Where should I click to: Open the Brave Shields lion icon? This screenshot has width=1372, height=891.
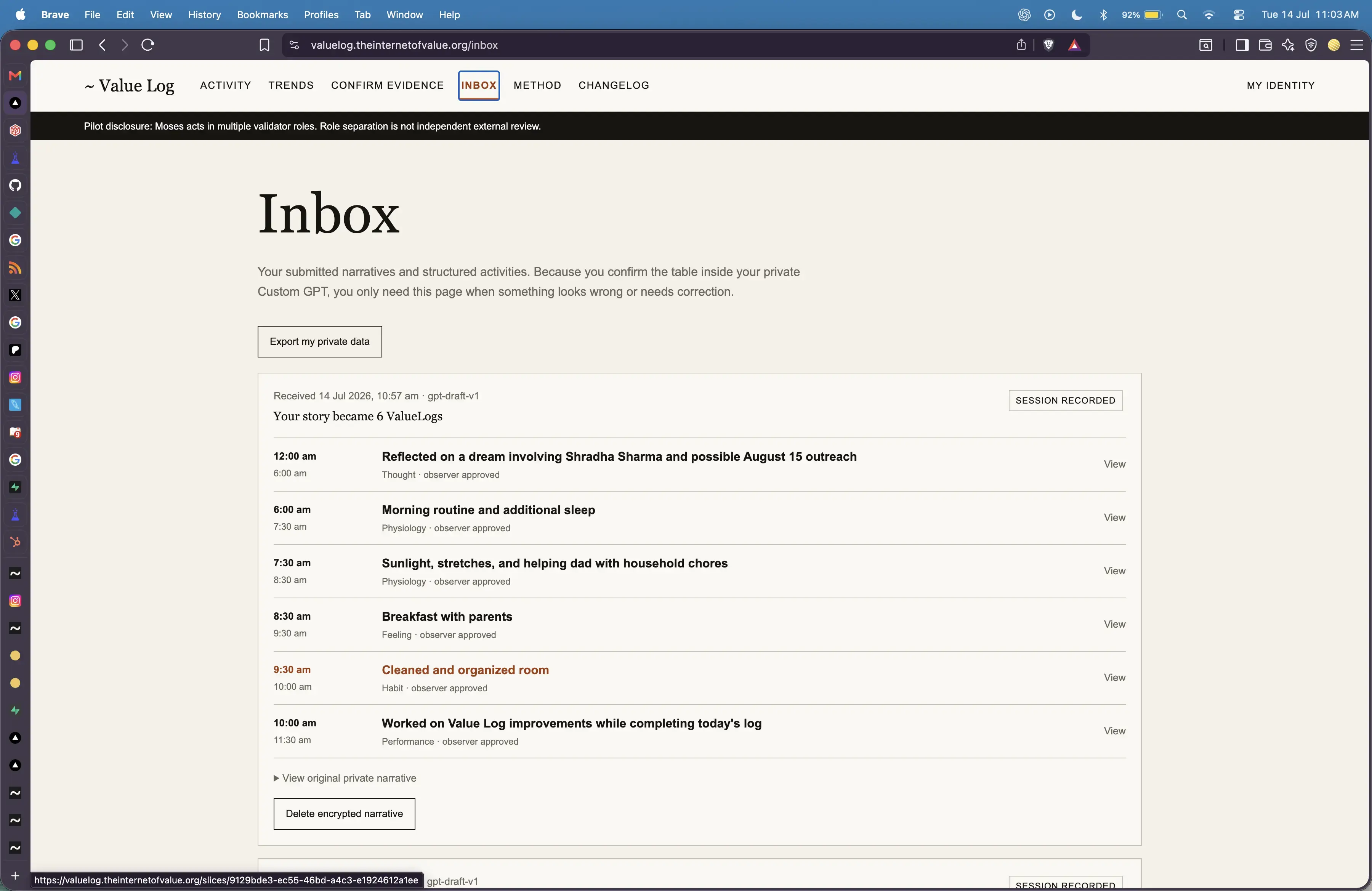point(1048,45)
